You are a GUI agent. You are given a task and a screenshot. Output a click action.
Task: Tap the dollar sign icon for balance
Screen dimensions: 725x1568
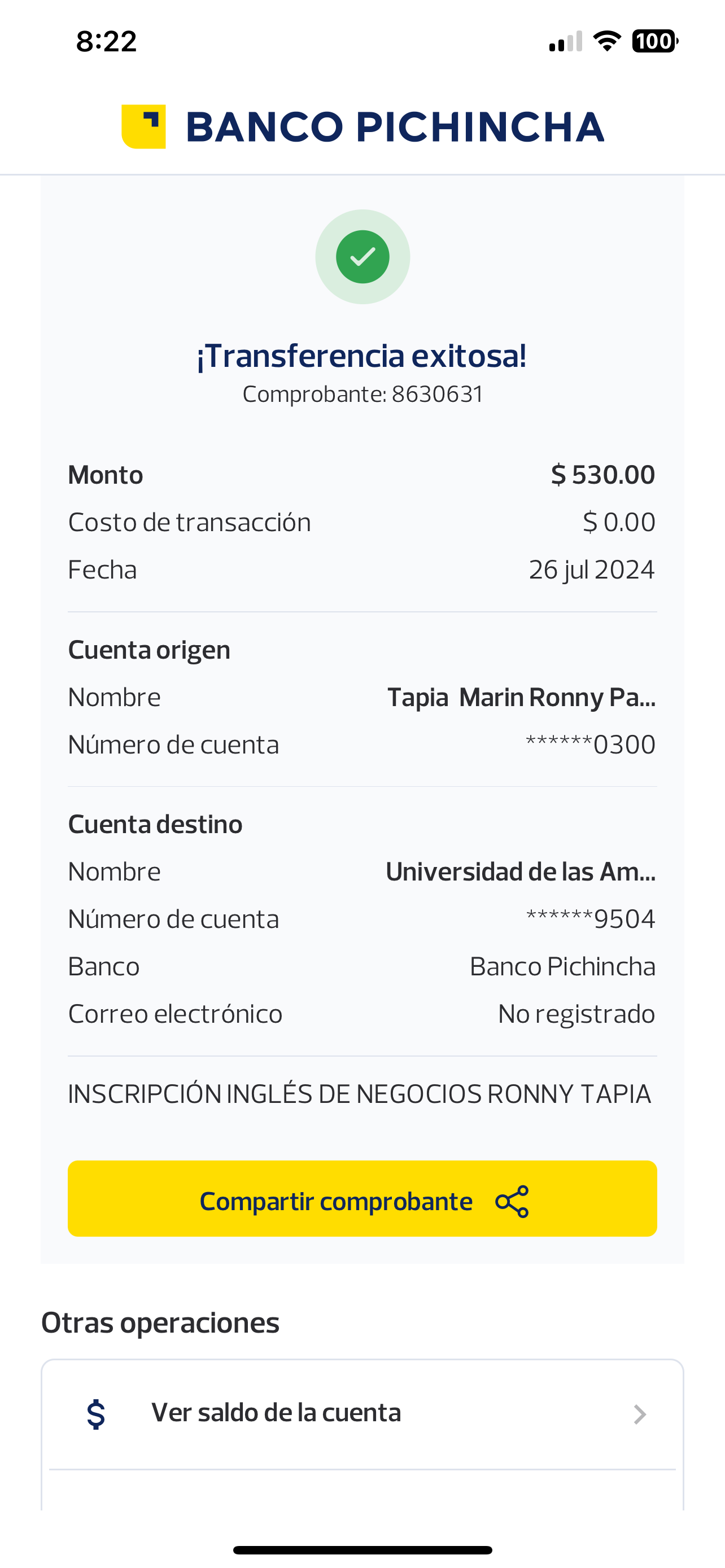pos(96,1413)
